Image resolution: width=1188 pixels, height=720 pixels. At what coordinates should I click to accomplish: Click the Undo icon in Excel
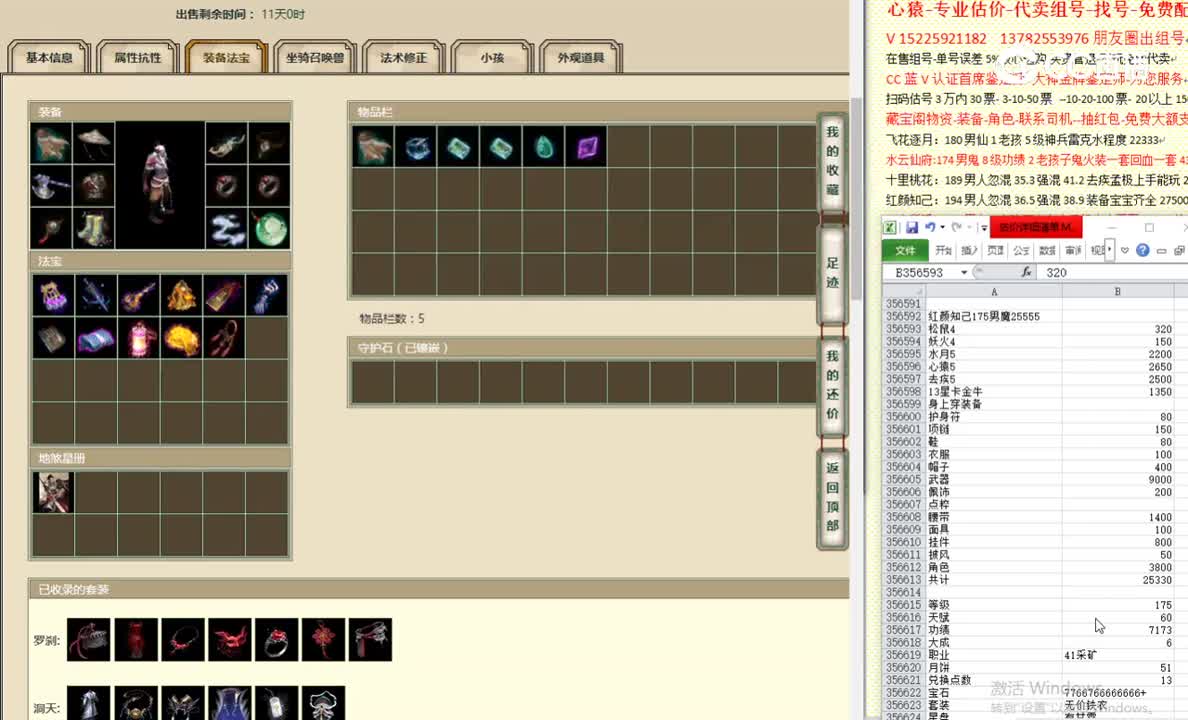932,226
